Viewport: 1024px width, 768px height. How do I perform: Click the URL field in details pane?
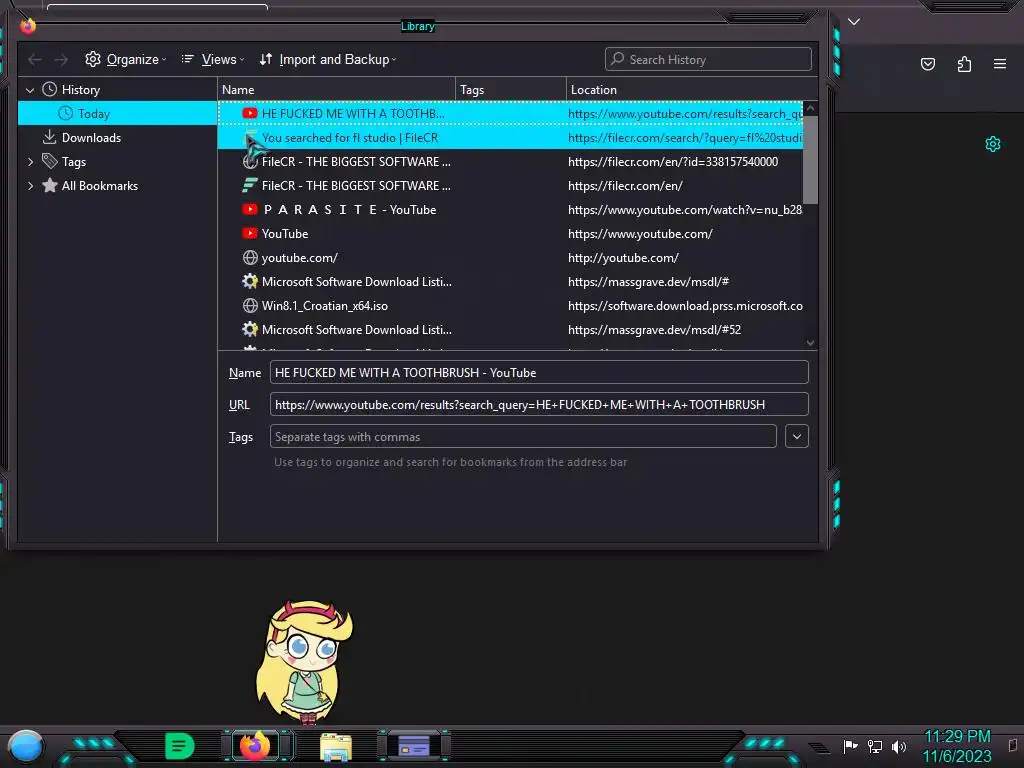point(539,404)
